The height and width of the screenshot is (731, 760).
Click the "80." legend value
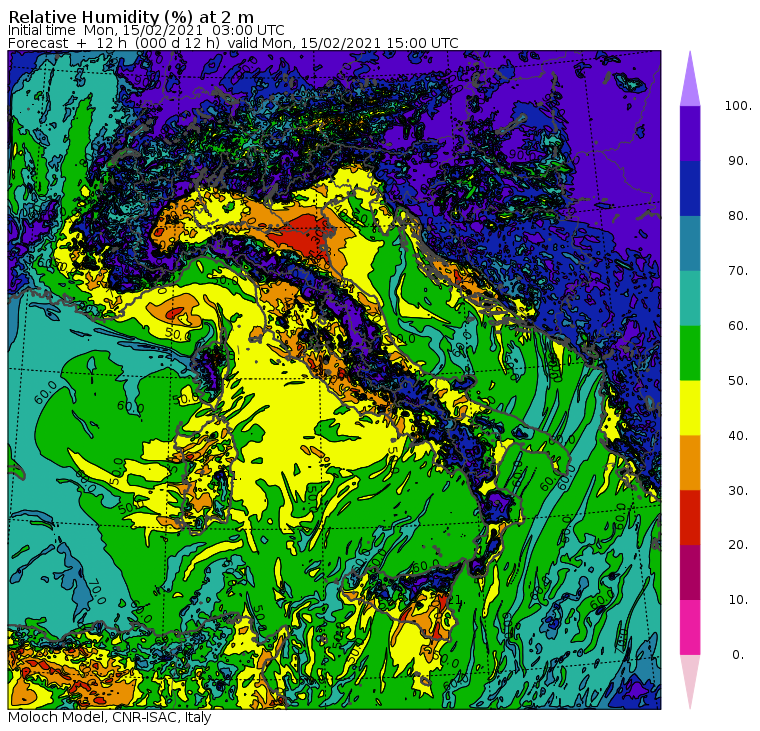[738, 216]
